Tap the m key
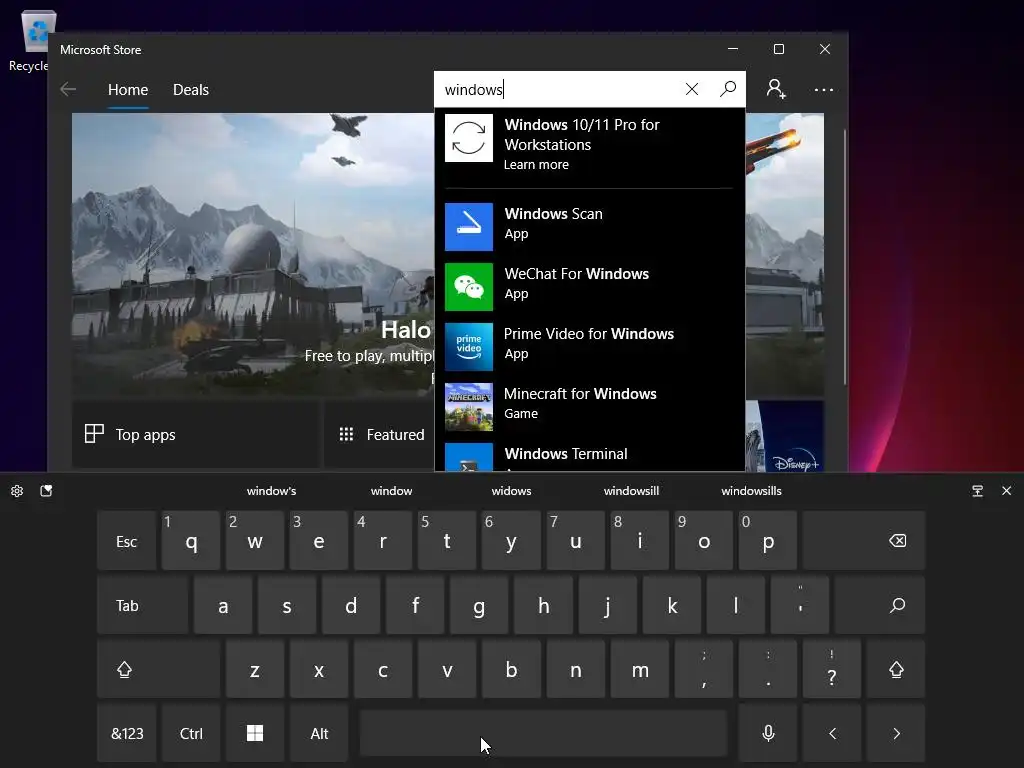The image size is (1024, 768). (x=640, y=669)
